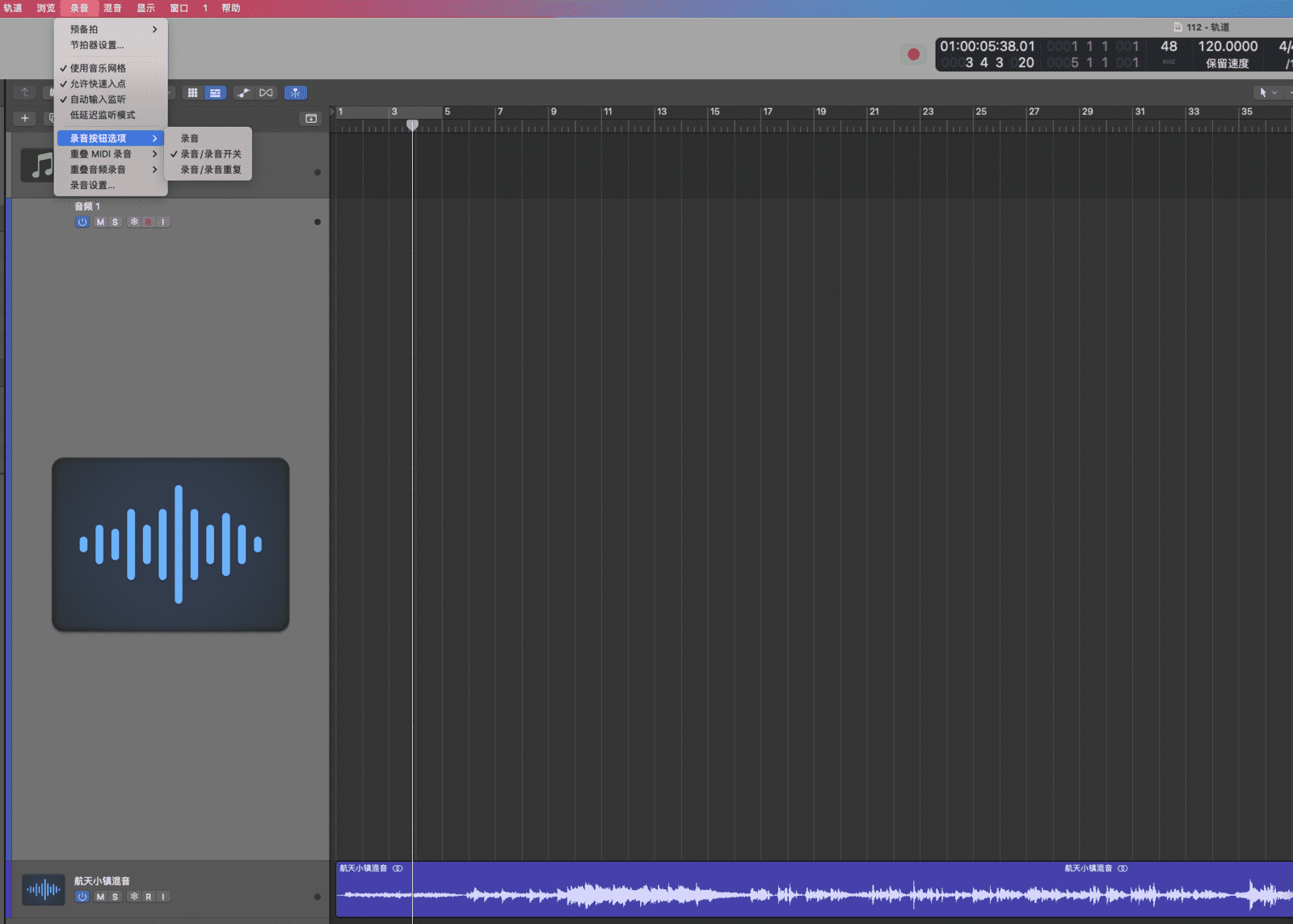This screenshot has height=924, width=1293.
Task: Click the automation curve icon
Action: point(243,93)
